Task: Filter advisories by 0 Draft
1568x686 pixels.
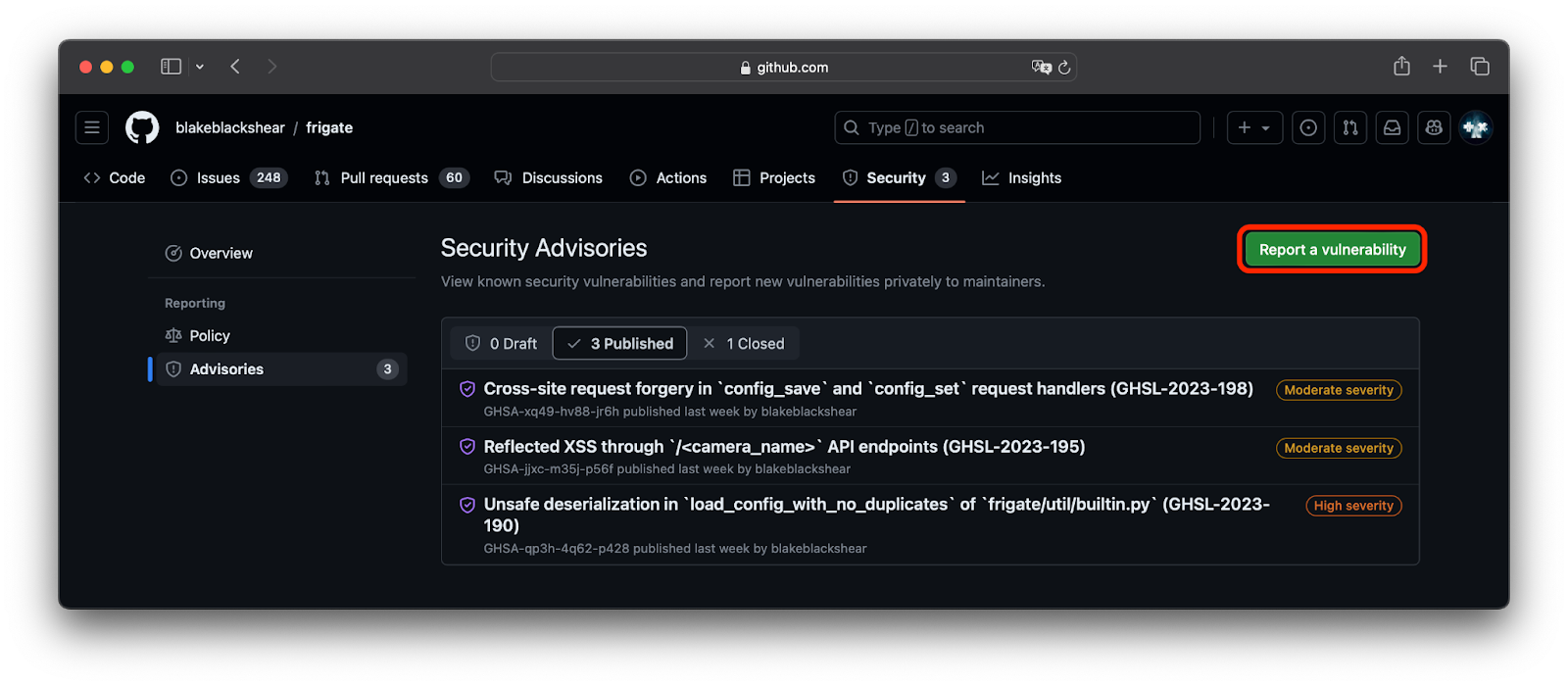Action: [501, 343]
